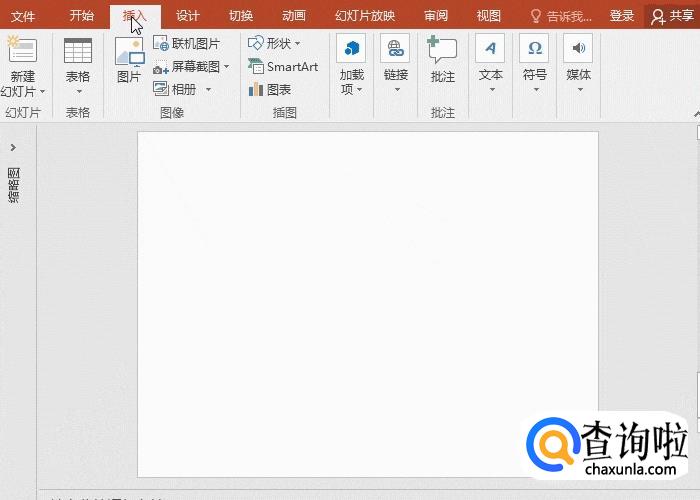Click the New Slide (新建幻灯片) icon

(22, 50)
